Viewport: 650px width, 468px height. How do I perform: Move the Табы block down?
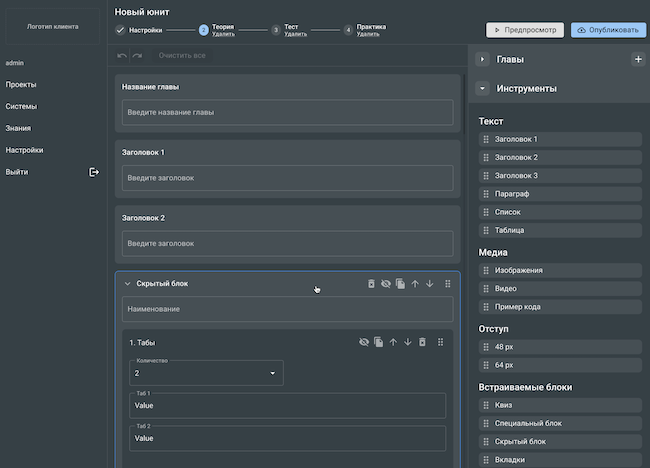[407, 342]
